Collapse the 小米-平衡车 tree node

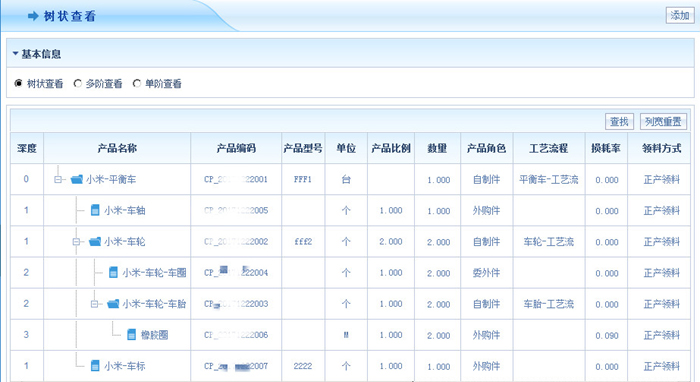58,179
